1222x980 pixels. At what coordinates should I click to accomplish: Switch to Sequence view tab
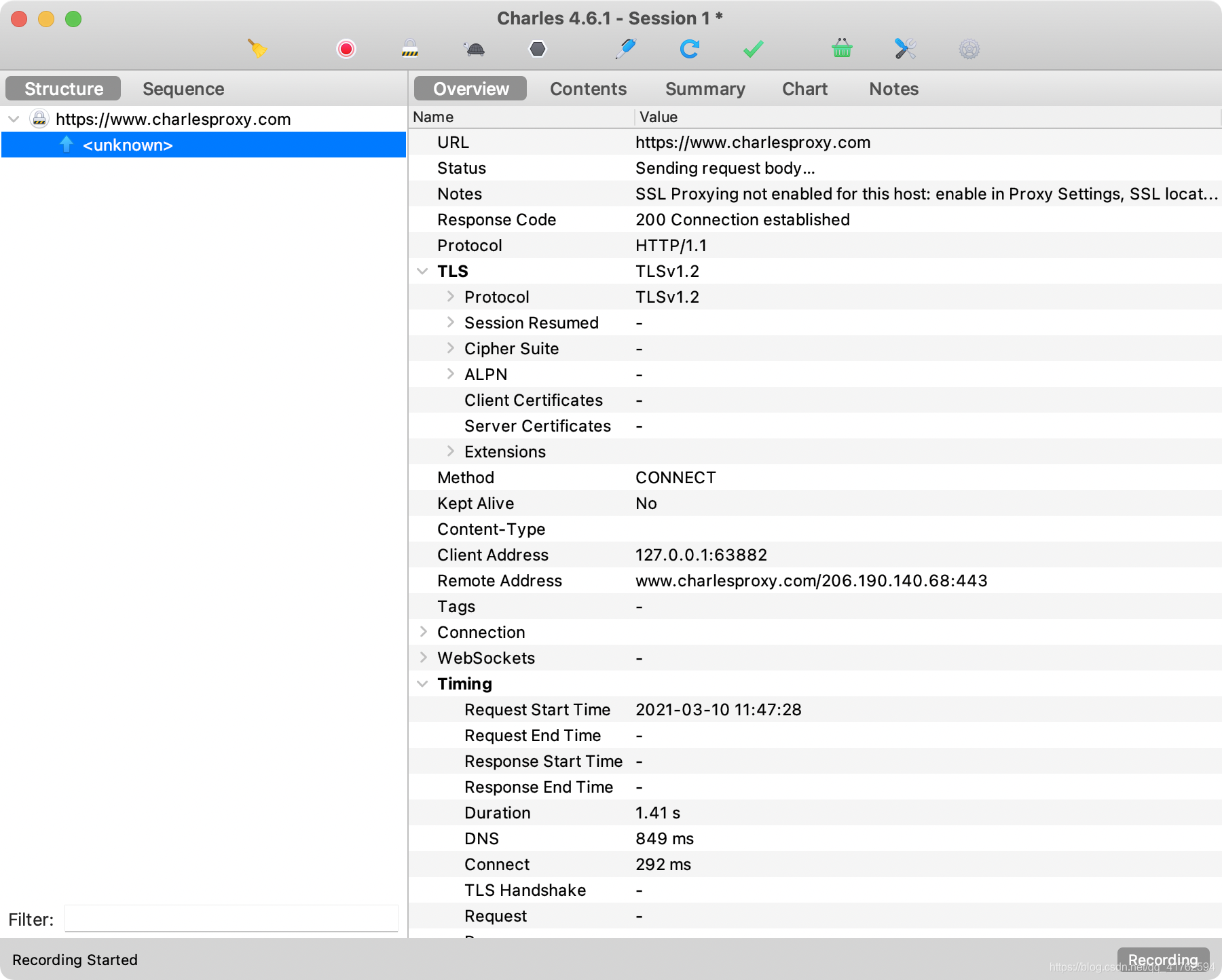pyautogui.click(x=183, y=88)
